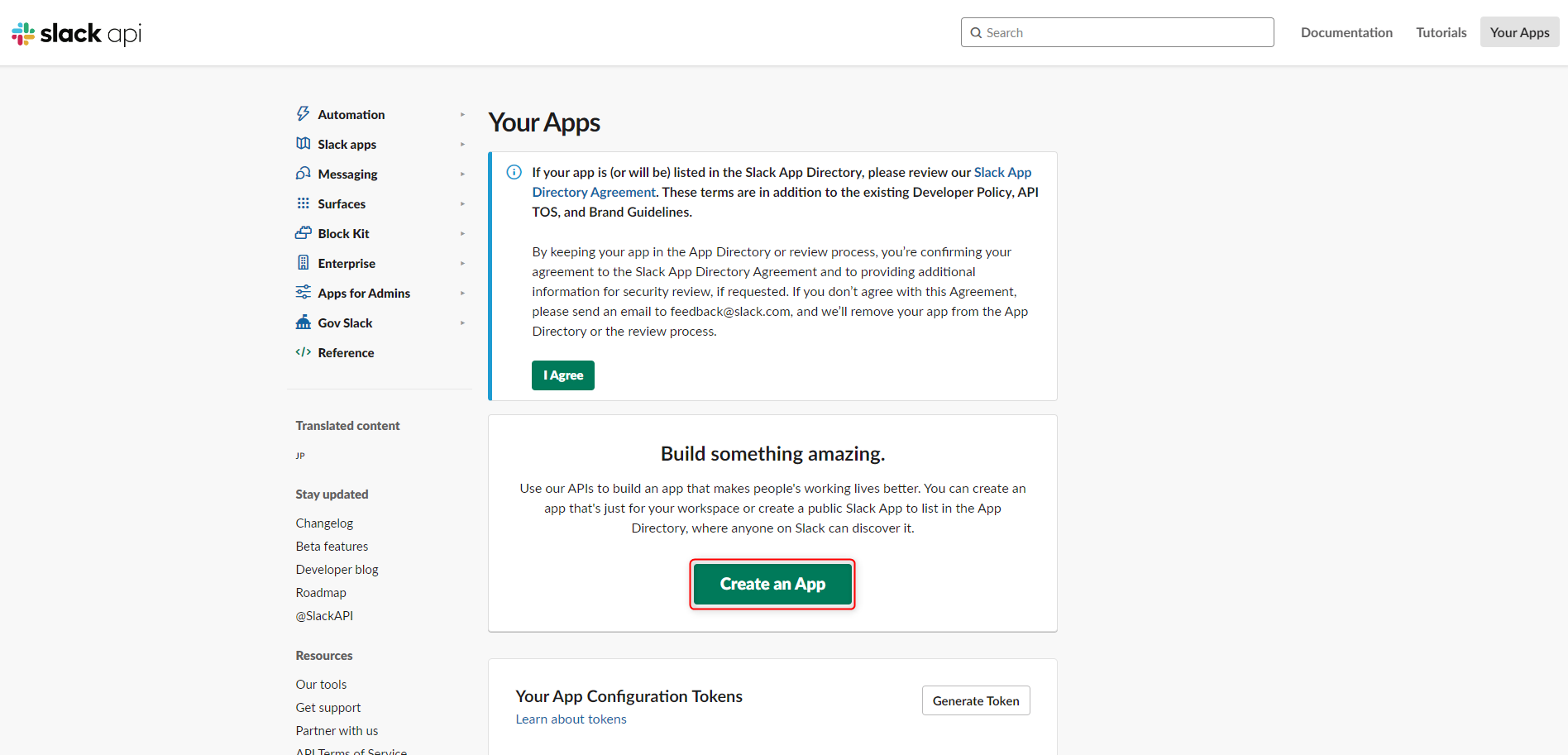Click the Reference code brackets icon
Screen dimensions: 1568x755
304,352
